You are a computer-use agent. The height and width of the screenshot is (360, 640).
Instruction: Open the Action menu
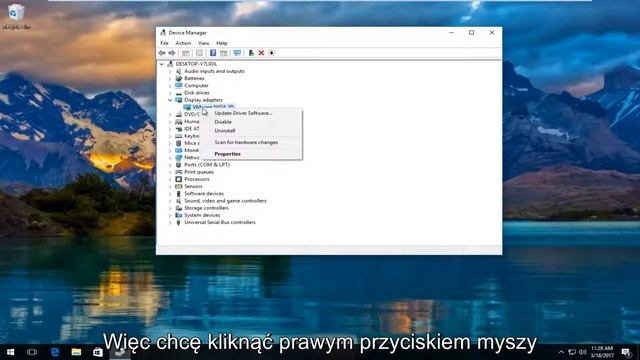point(183,43)
